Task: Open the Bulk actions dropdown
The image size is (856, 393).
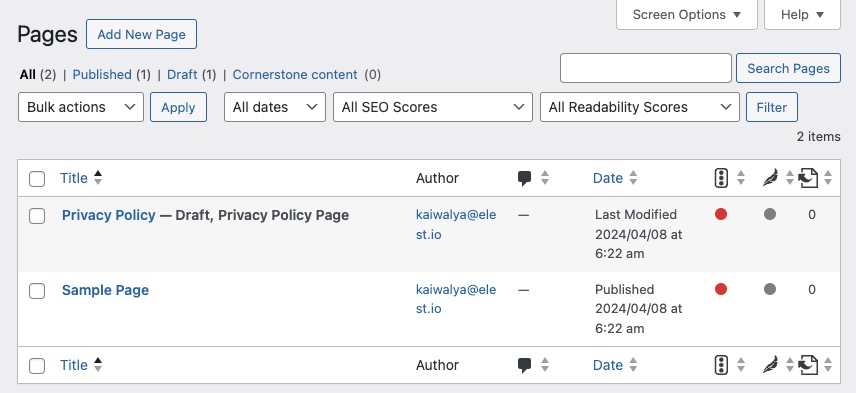Action: [x=81, y=107]
